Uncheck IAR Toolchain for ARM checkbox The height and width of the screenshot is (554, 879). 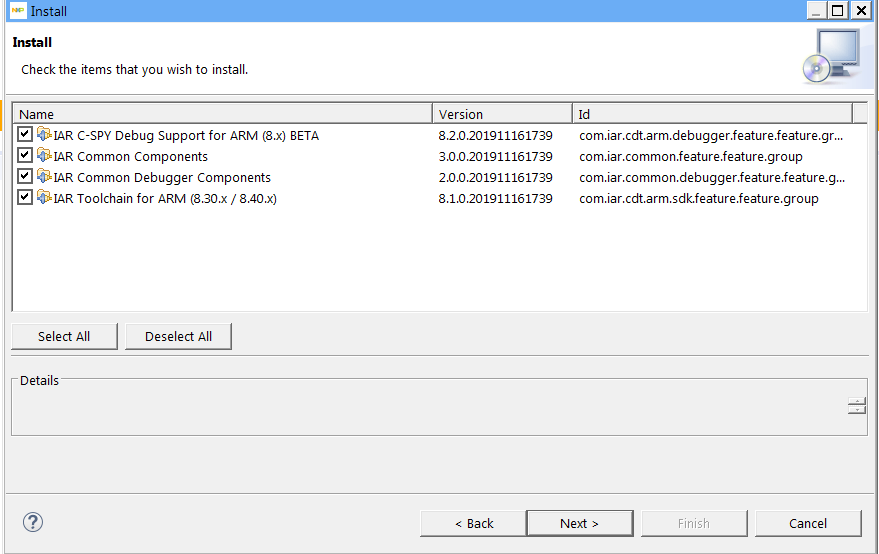(25, 197)
